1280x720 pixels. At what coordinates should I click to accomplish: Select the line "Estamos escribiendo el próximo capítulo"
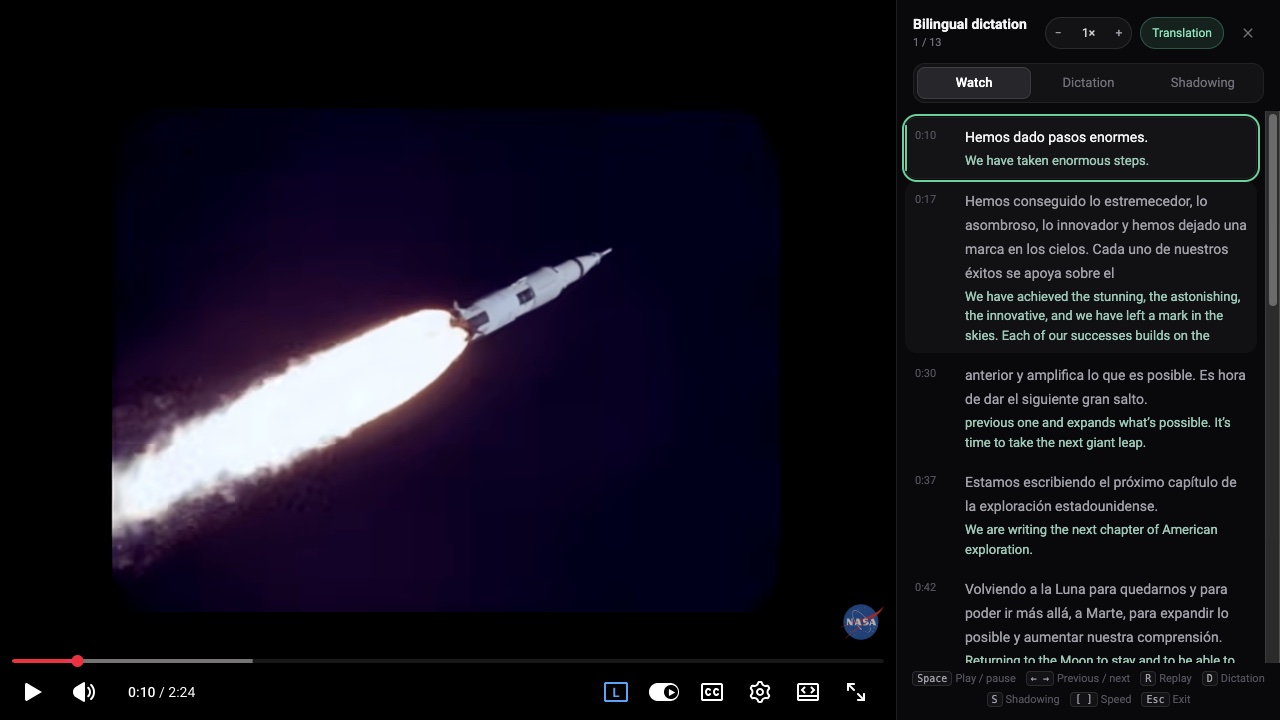click(1081, 515)
